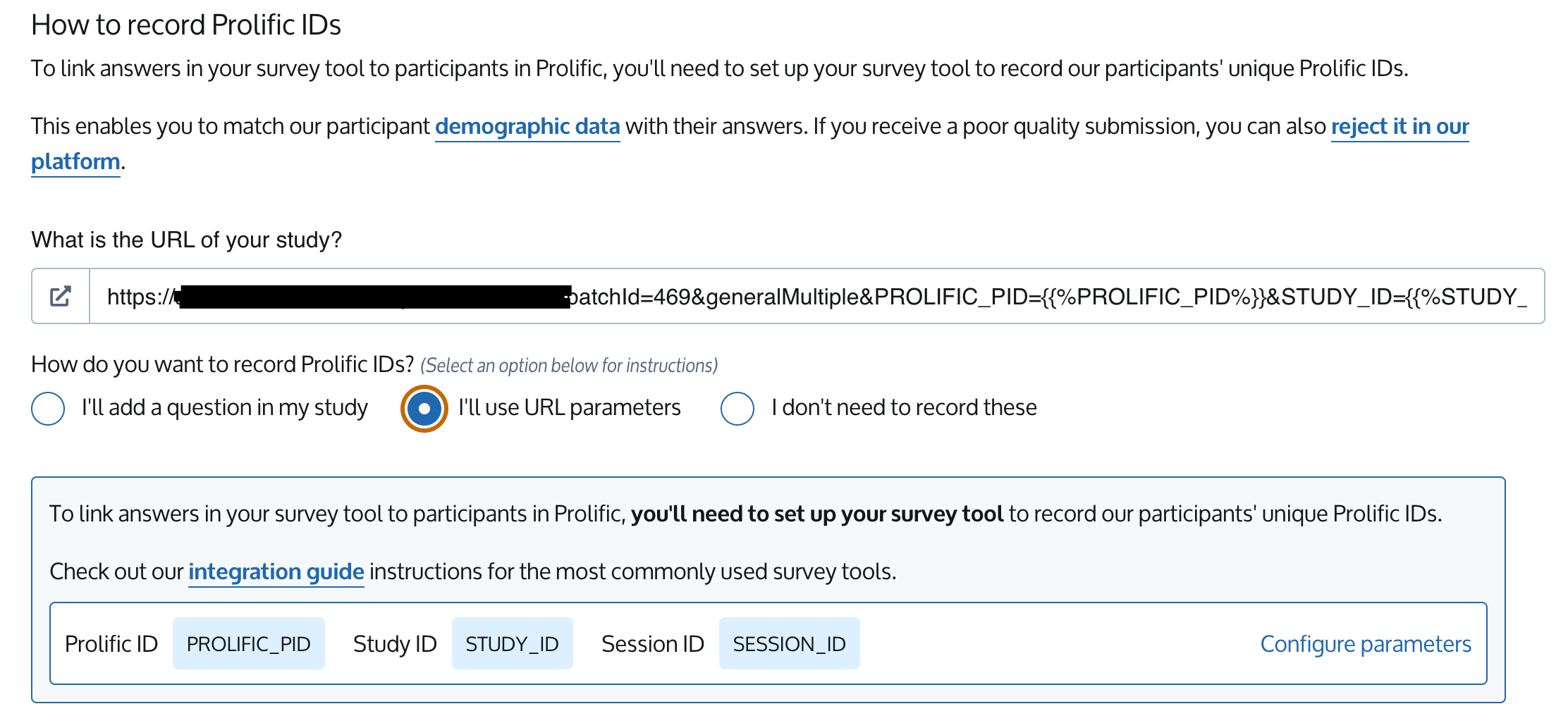Click Configure parameters
The height and width of the screenshot is (723, 1568).
(x=1366, y=644)
